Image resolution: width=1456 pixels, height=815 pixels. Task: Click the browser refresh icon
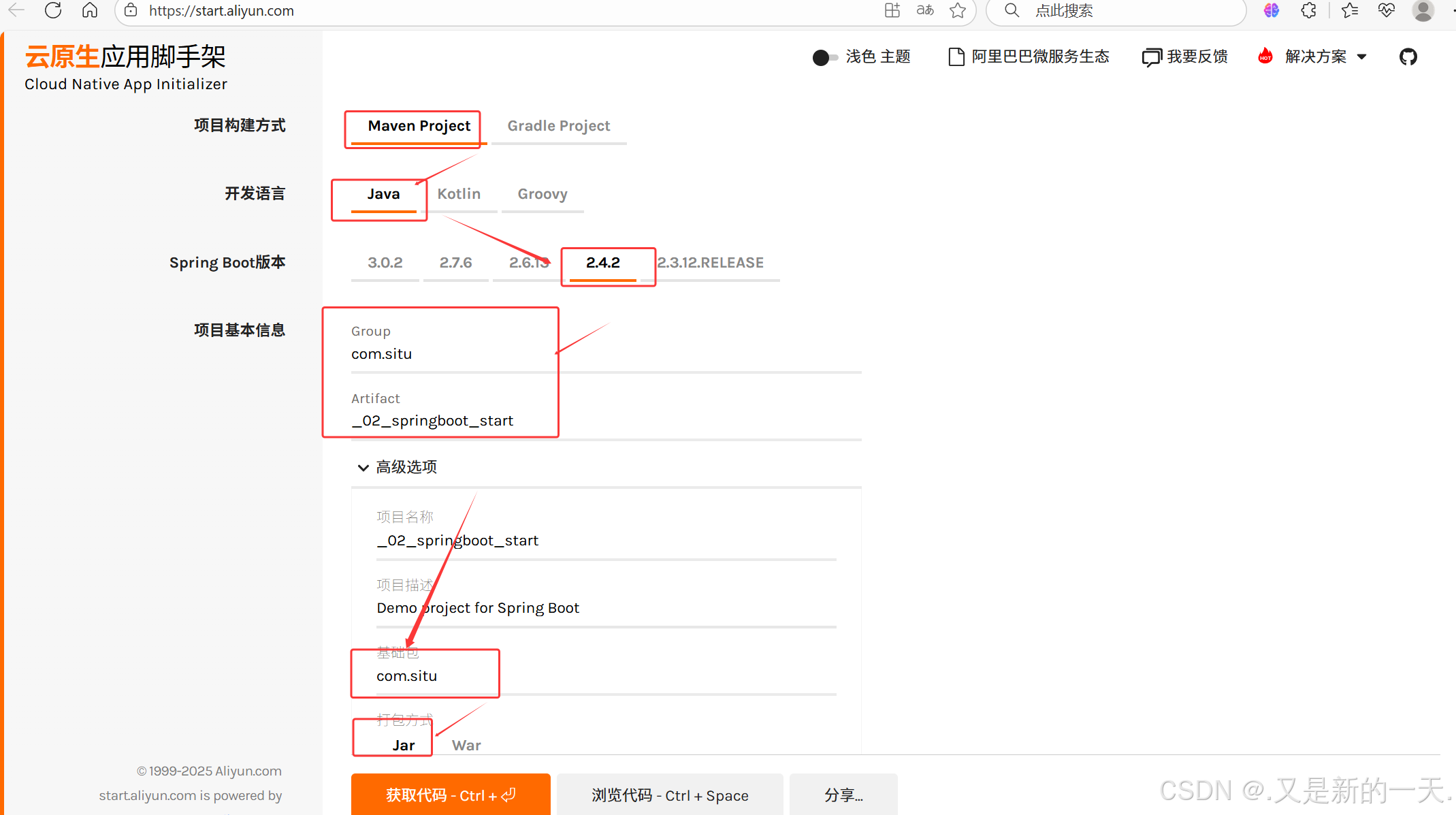click(x=53, y=10)
